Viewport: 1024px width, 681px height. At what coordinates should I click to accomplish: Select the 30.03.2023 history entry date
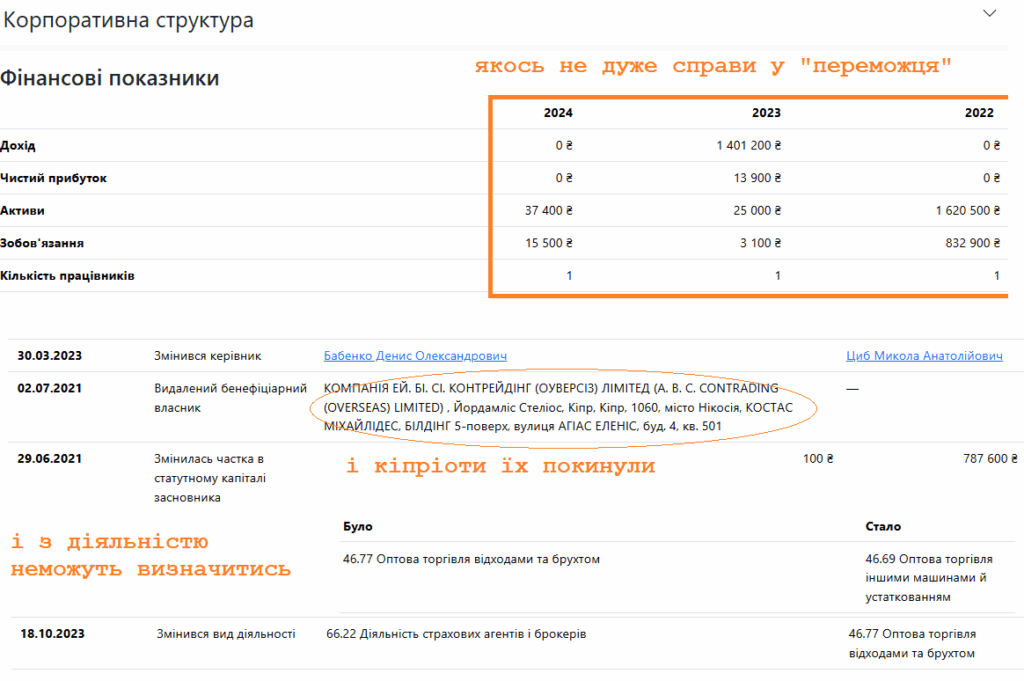pos(50,356)
